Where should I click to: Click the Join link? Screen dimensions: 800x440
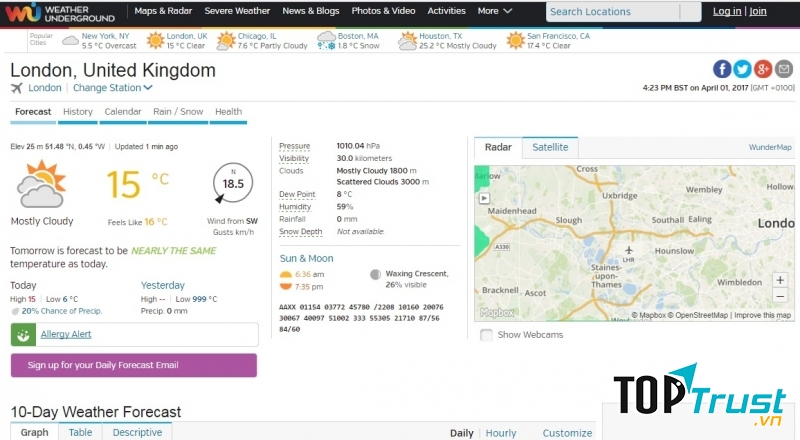(758, 11)
